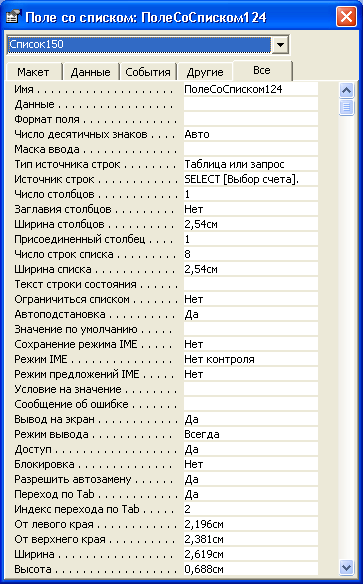
Task: Click the Автоподстановка Да value
Action: tap(251, 314)
